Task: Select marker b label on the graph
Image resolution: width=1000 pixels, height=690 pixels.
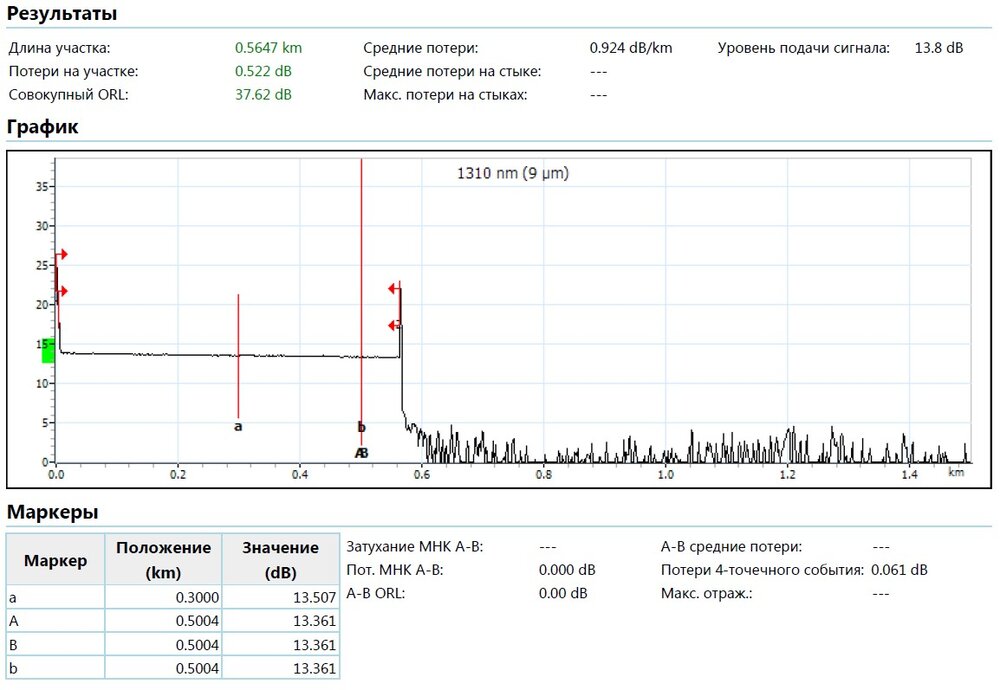Action: (362, 427)
